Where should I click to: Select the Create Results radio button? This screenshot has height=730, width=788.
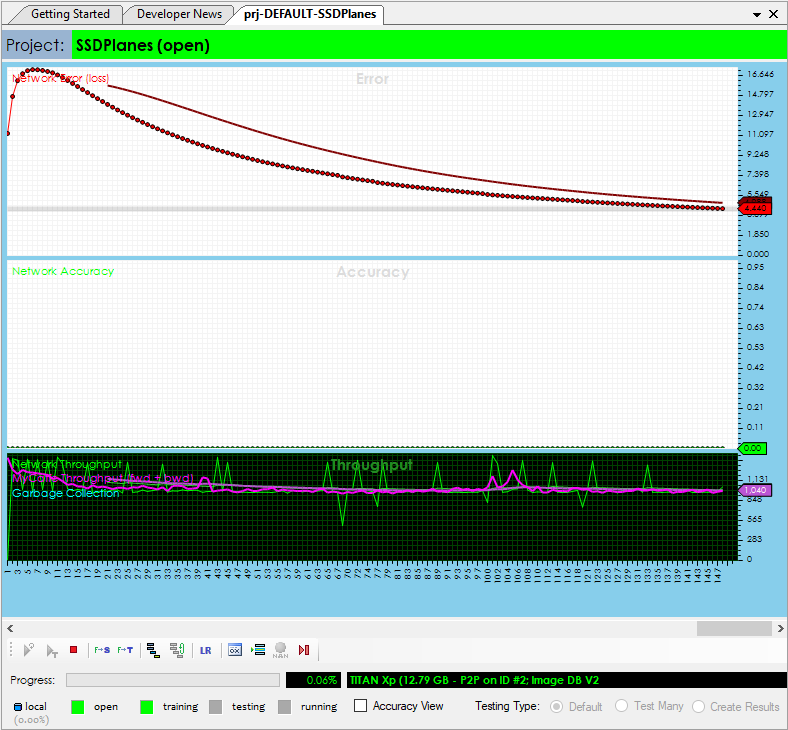[x=699, y=706]
